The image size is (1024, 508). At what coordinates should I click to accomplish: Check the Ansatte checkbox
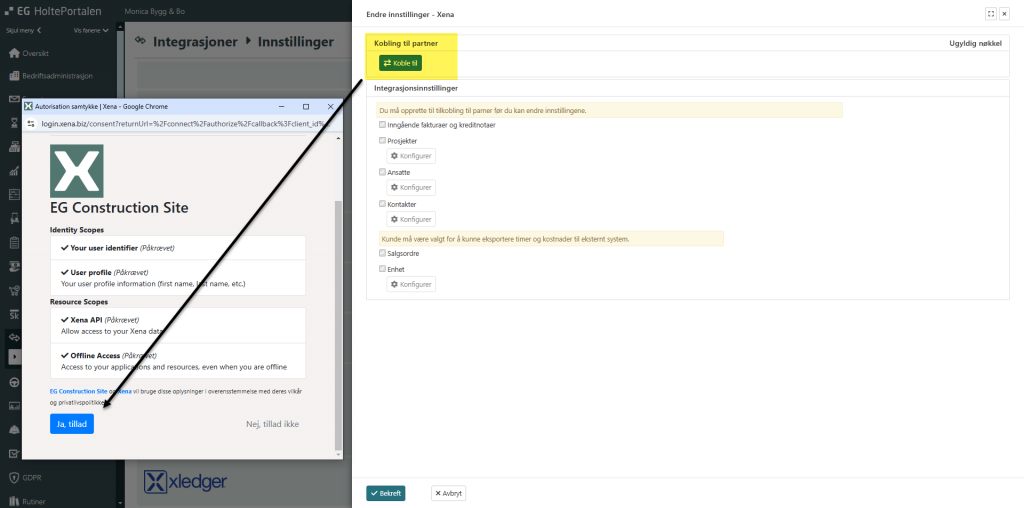[382, 172]
